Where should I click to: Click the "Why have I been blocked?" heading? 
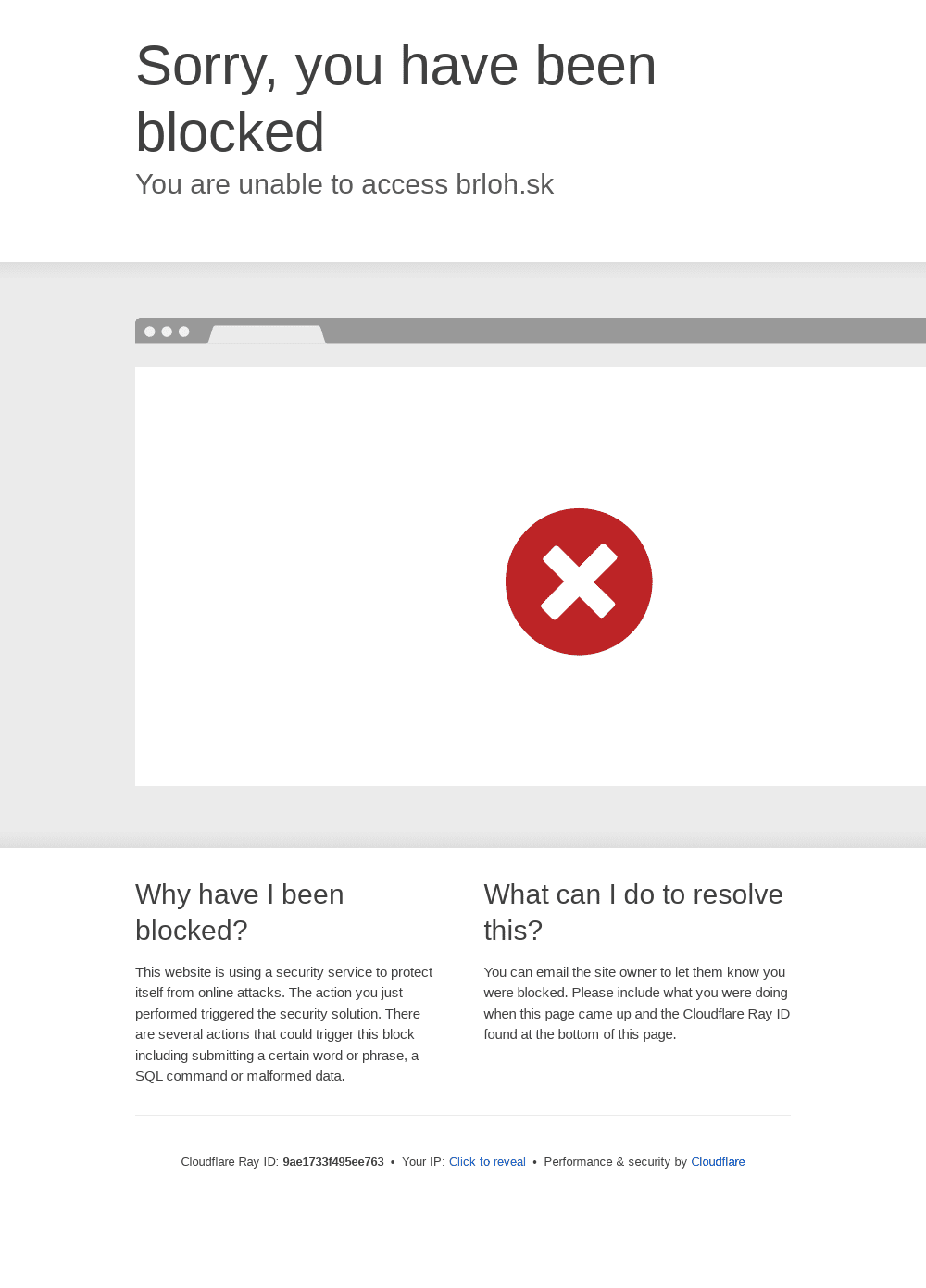[240, 912]
